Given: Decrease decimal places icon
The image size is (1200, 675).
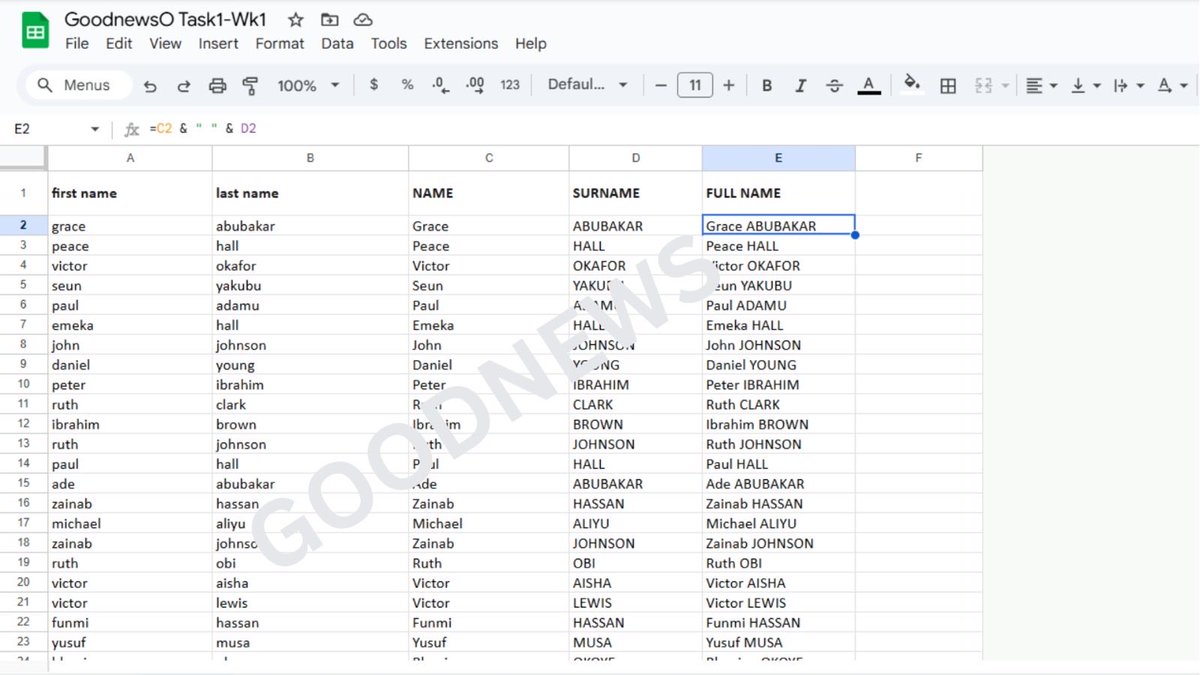Looking at the screenshot, I should (440, 85).
